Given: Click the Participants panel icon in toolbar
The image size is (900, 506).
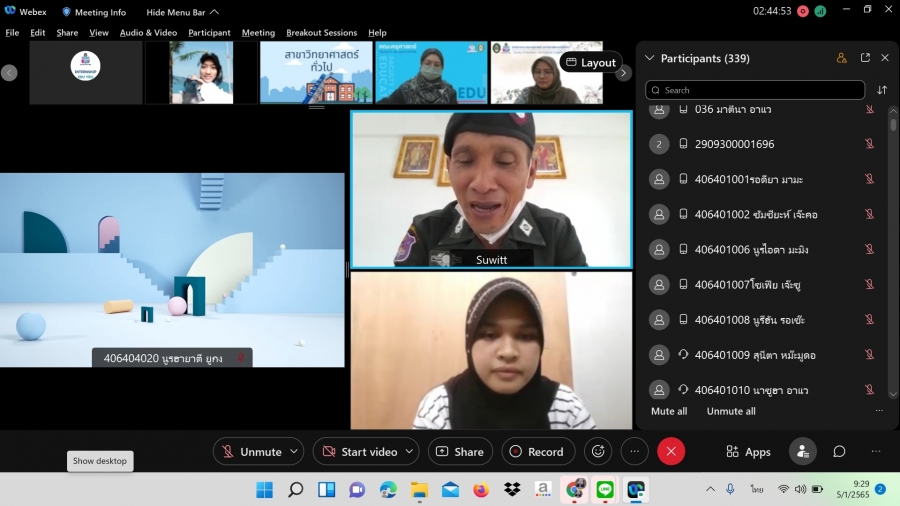Looking at the screenshot, I should pos(802,451).
